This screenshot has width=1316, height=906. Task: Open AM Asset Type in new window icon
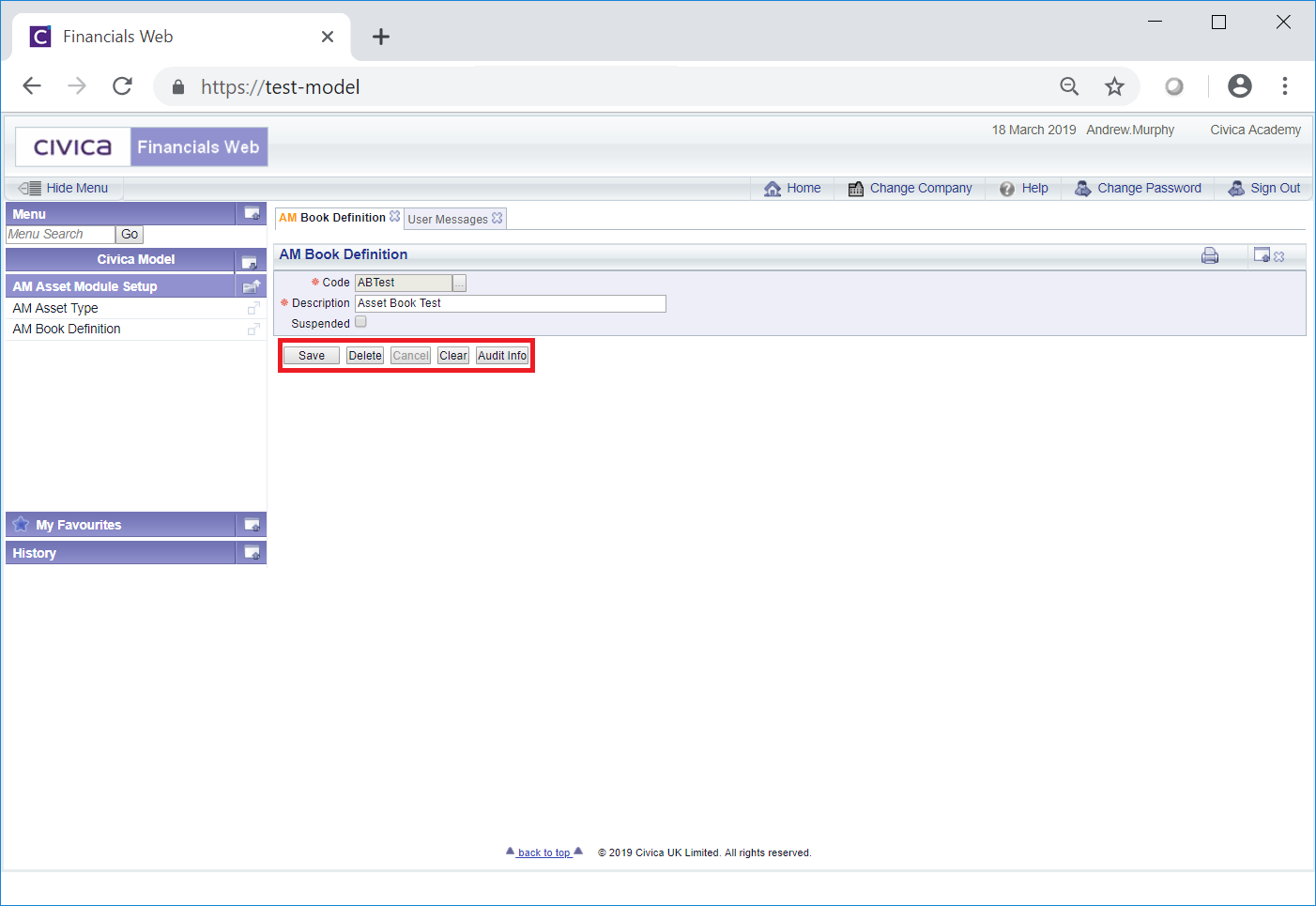pos(253,308)
